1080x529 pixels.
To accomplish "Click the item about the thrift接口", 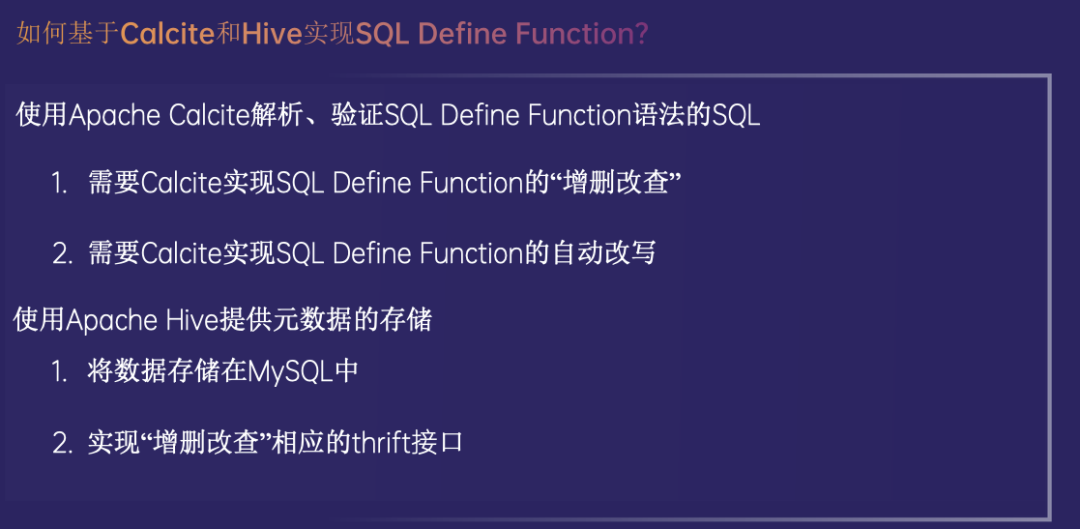I will pos(275,443).
